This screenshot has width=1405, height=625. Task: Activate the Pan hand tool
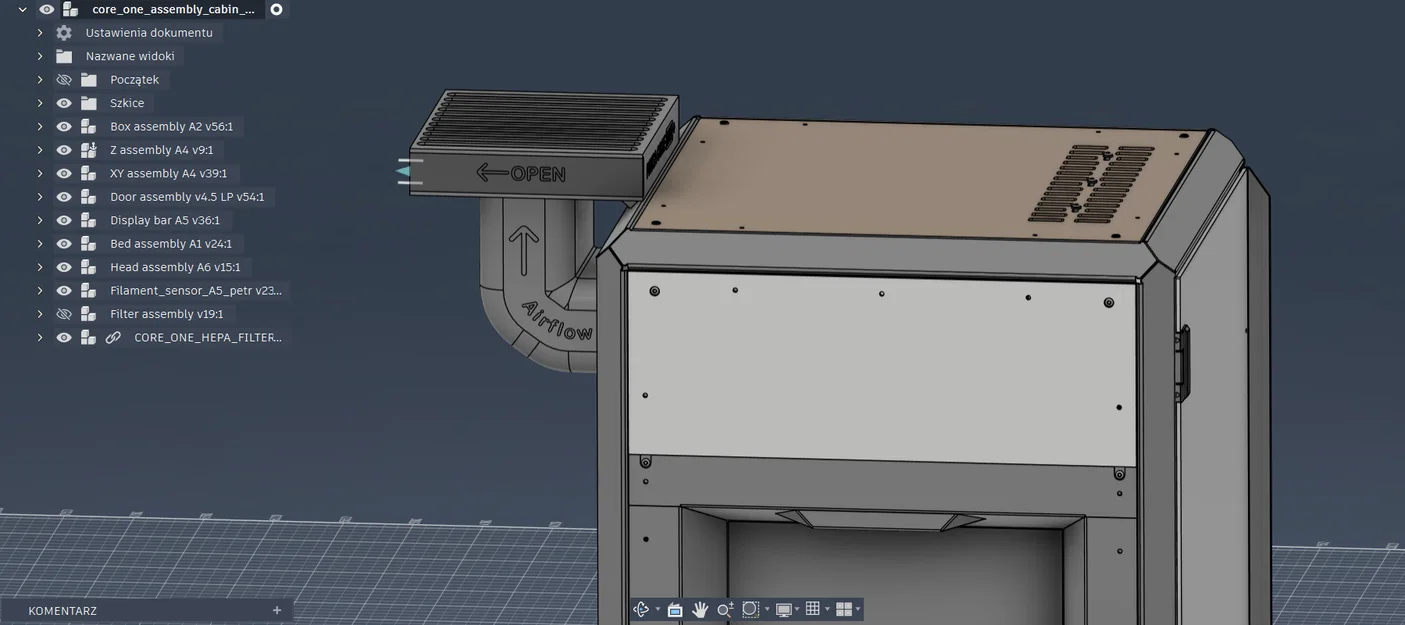(x=700, y=609)
